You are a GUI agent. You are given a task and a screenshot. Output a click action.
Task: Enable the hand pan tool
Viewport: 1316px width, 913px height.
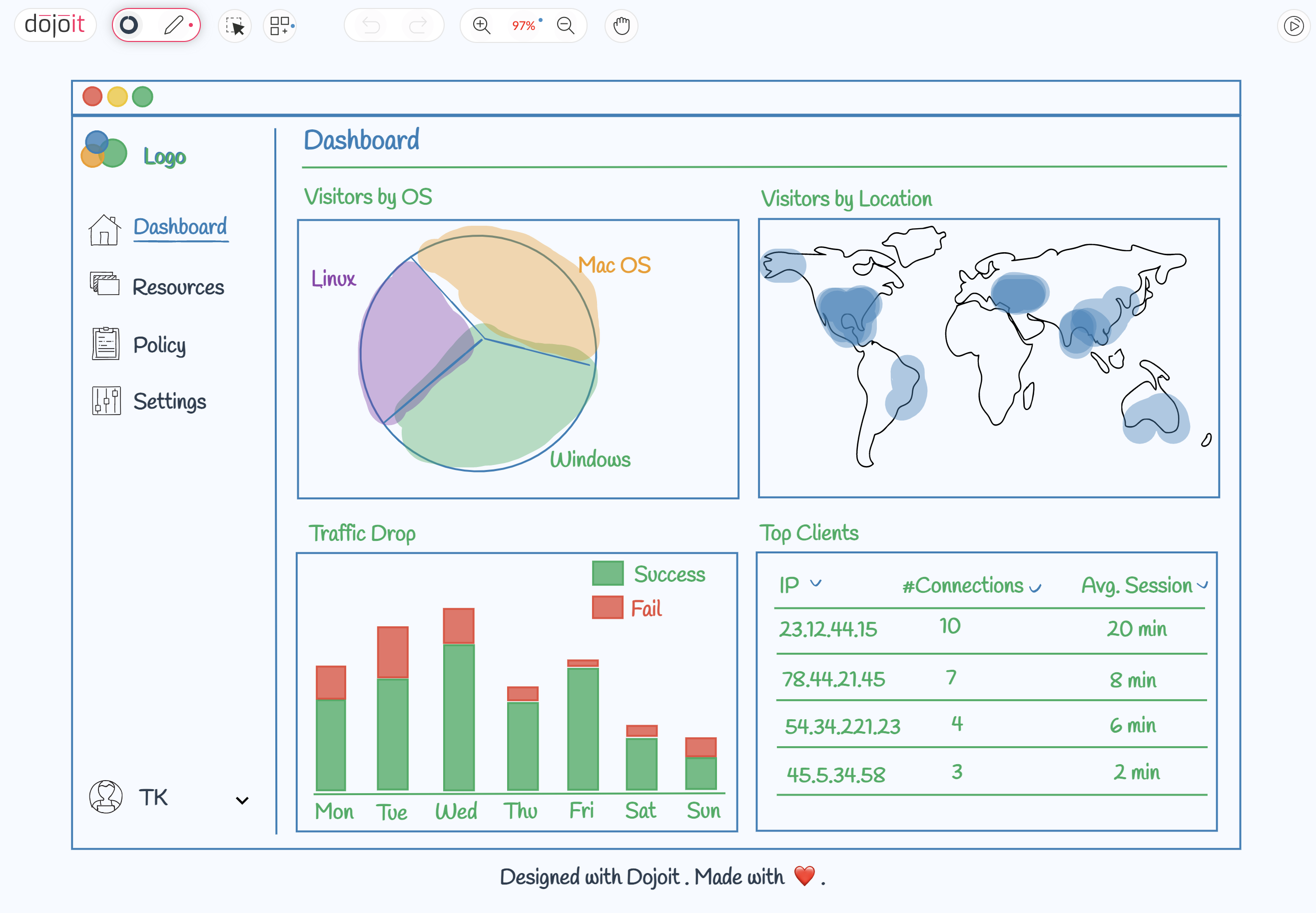621,26
